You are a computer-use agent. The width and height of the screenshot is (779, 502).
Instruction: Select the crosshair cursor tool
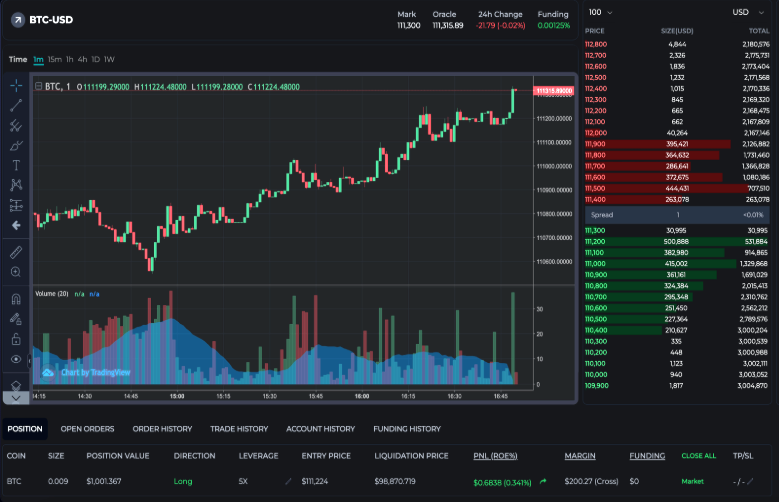[x=16, y=85]
